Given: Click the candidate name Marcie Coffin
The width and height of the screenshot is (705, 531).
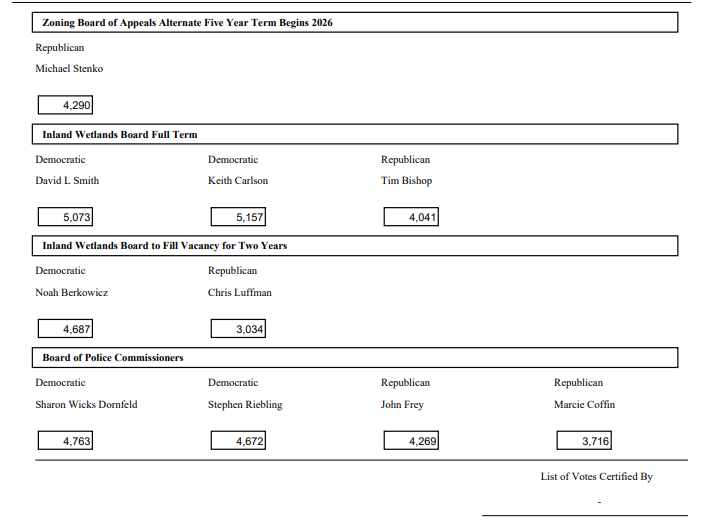Looking at the screenshot, I should click(x=584, y=405).
